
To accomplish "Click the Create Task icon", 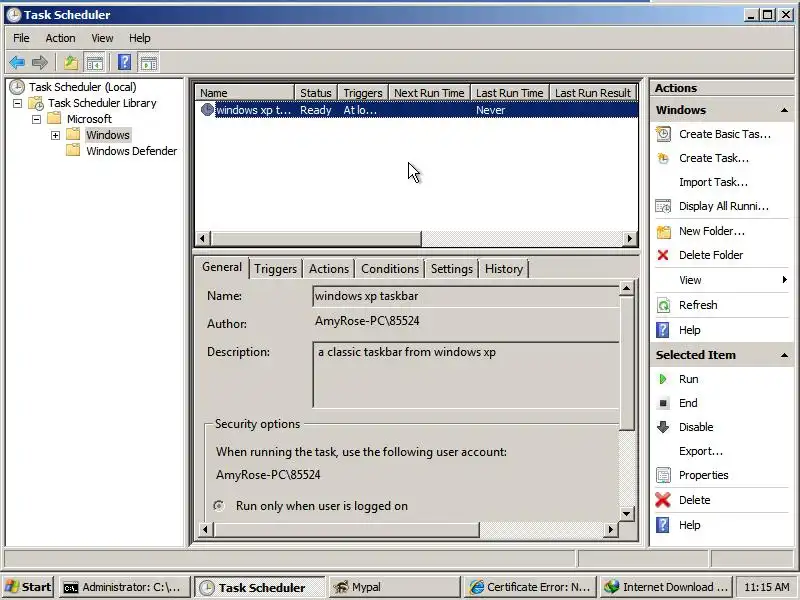I will tap(663, 158).
